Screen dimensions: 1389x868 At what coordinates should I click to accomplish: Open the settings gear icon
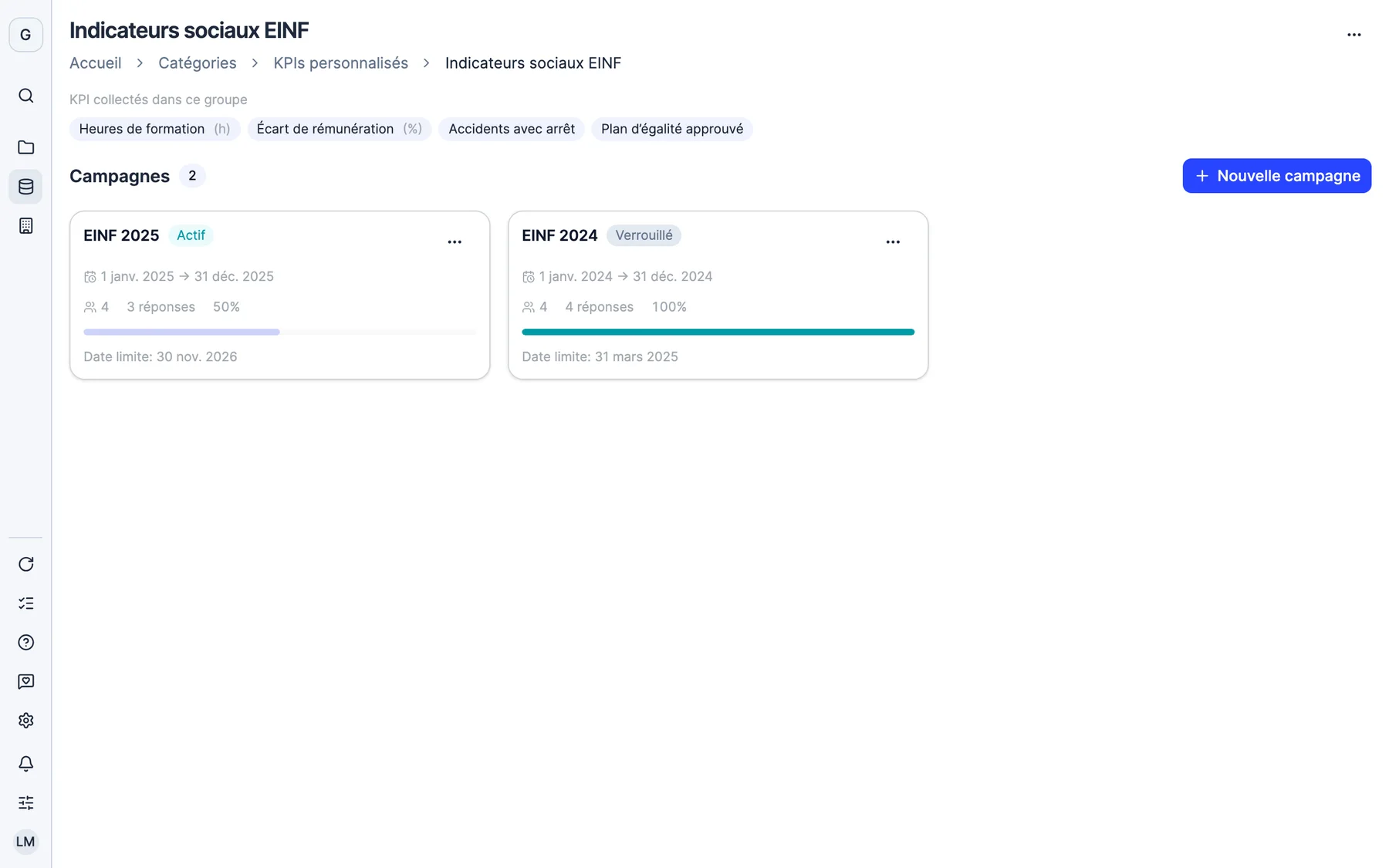(25, 721)
